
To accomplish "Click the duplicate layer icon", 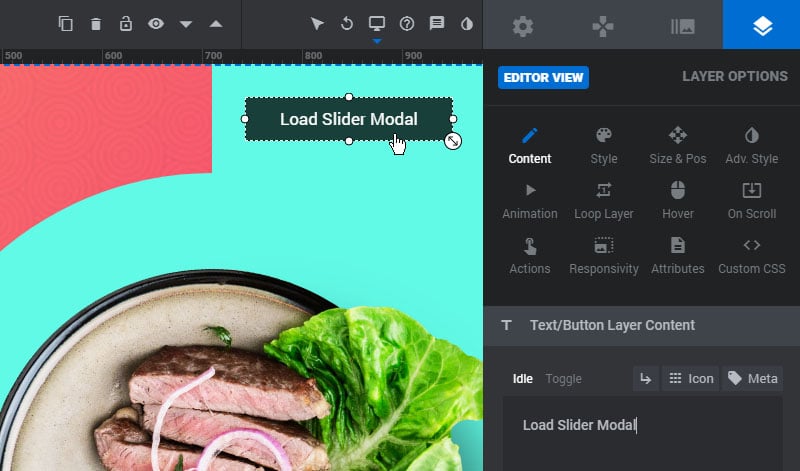I will click(x=66, y=24).
